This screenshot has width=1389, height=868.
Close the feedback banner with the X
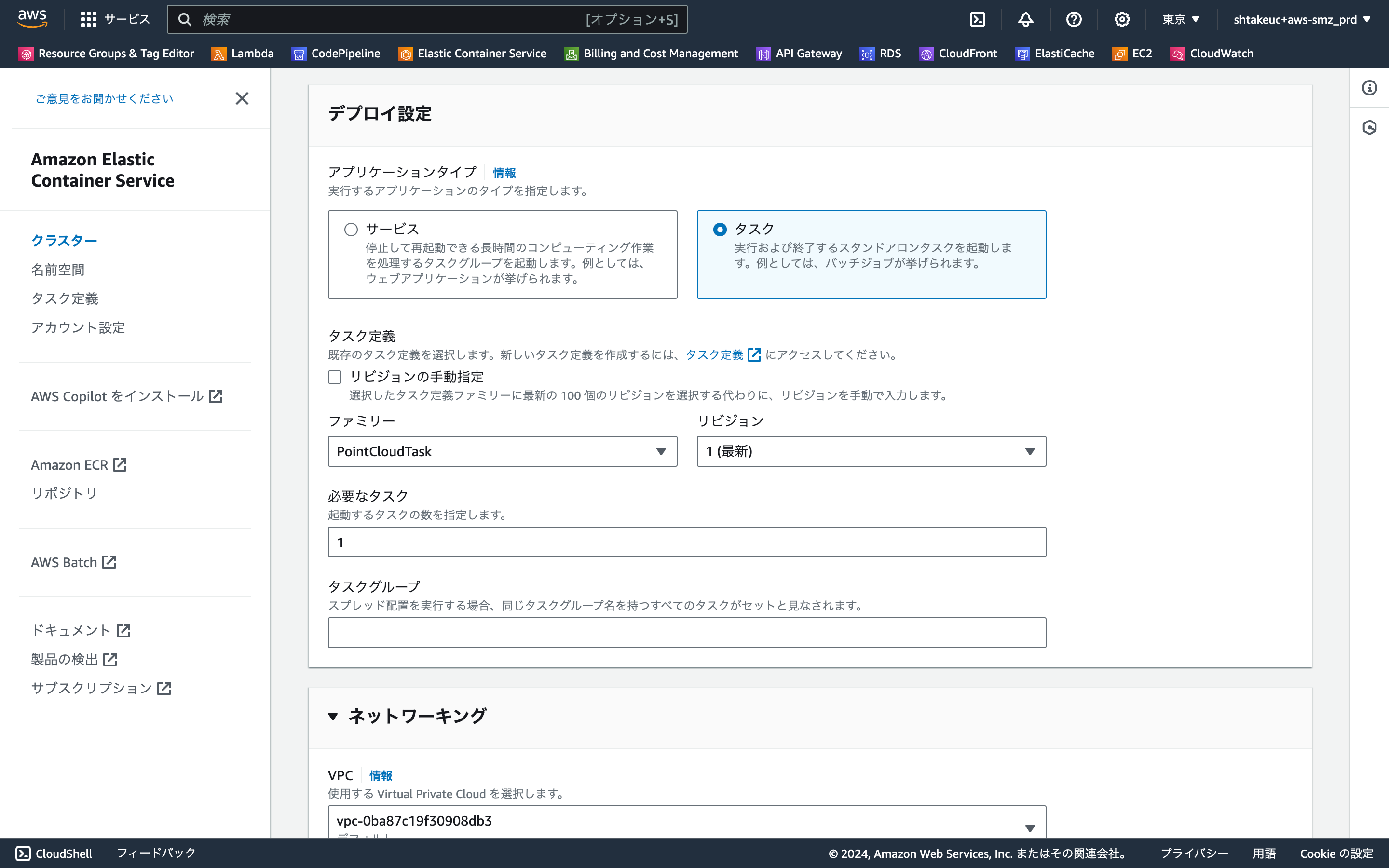click(242, 98)
